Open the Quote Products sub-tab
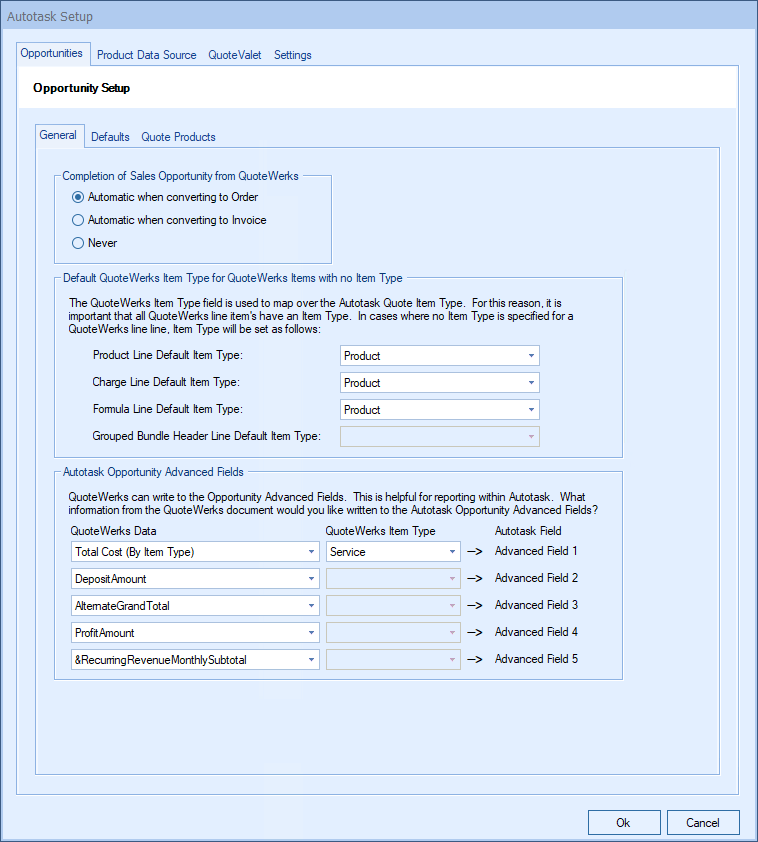 tap(178, 137)
